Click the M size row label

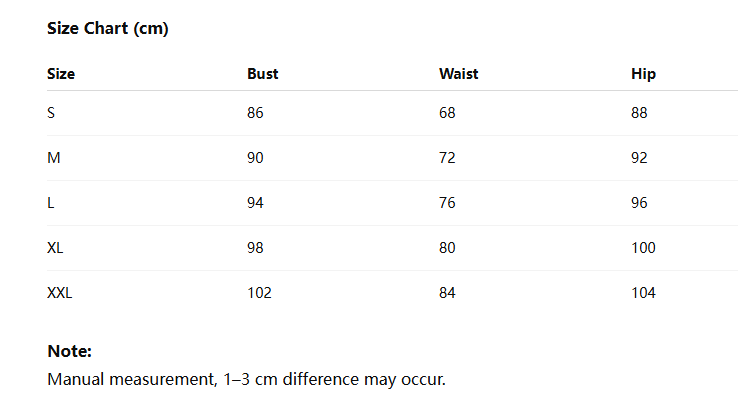coord(54,158)
